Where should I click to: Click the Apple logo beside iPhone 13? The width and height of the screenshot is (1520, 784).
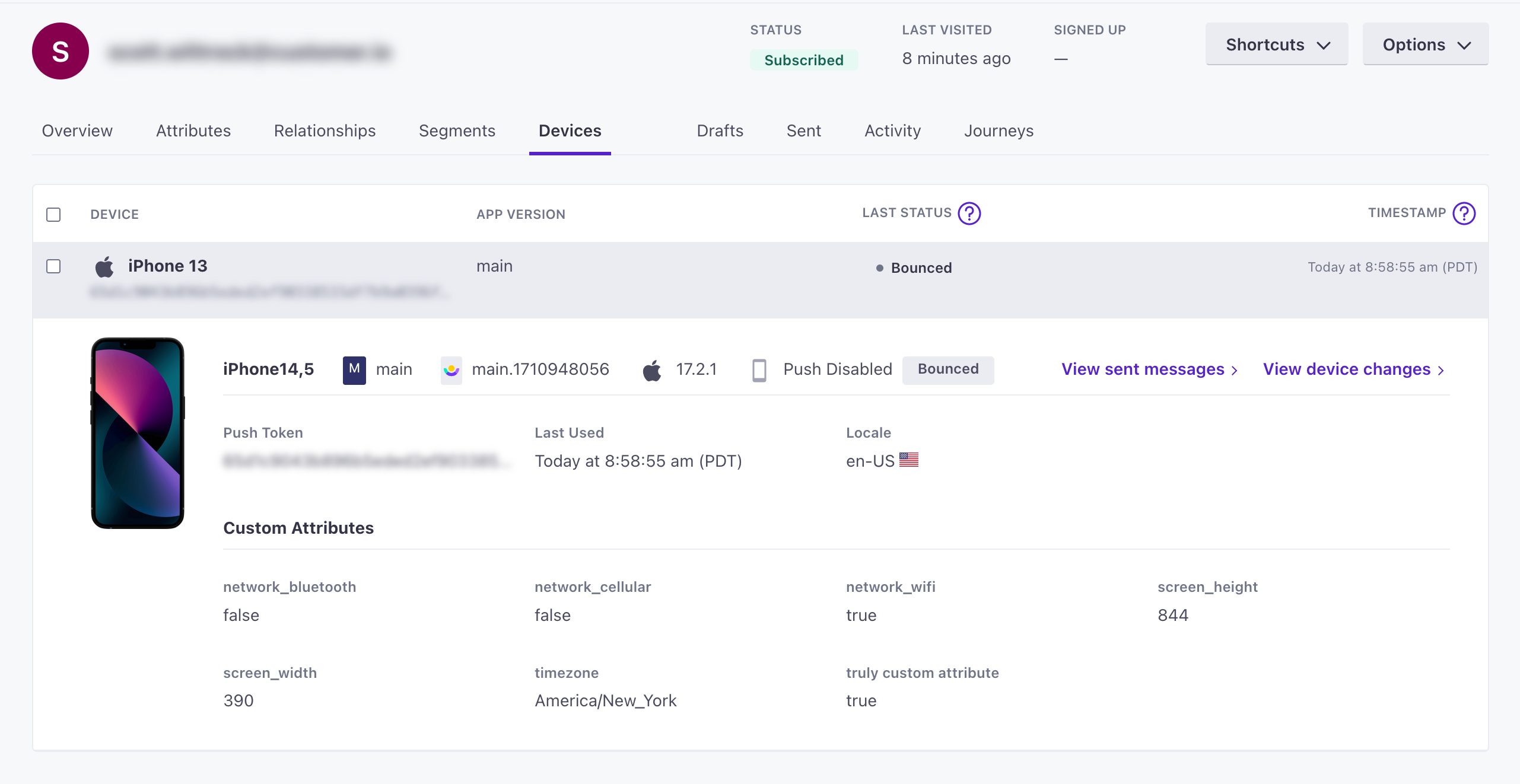click(x=104, y=267)
